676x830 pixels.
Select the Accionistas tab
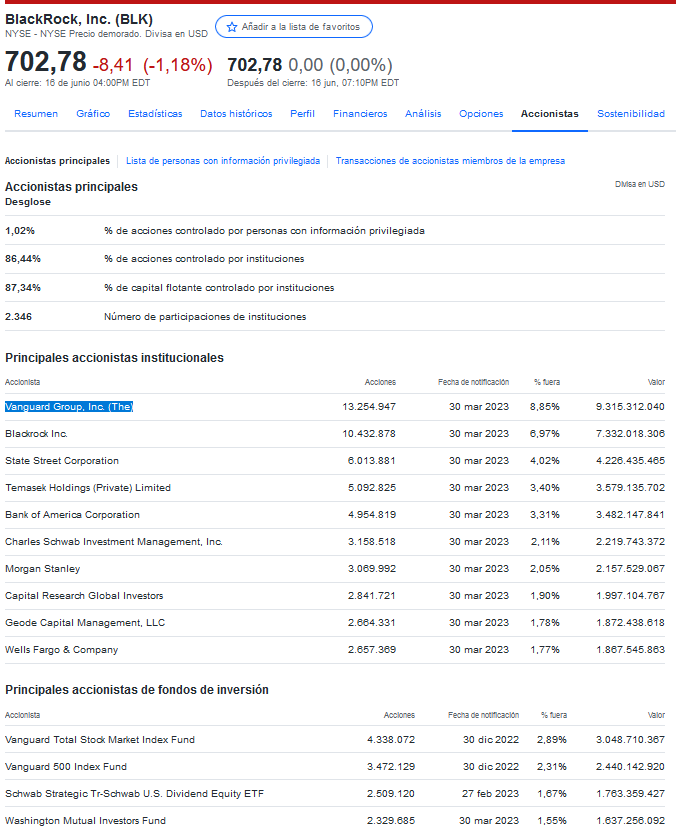[549, 114]
